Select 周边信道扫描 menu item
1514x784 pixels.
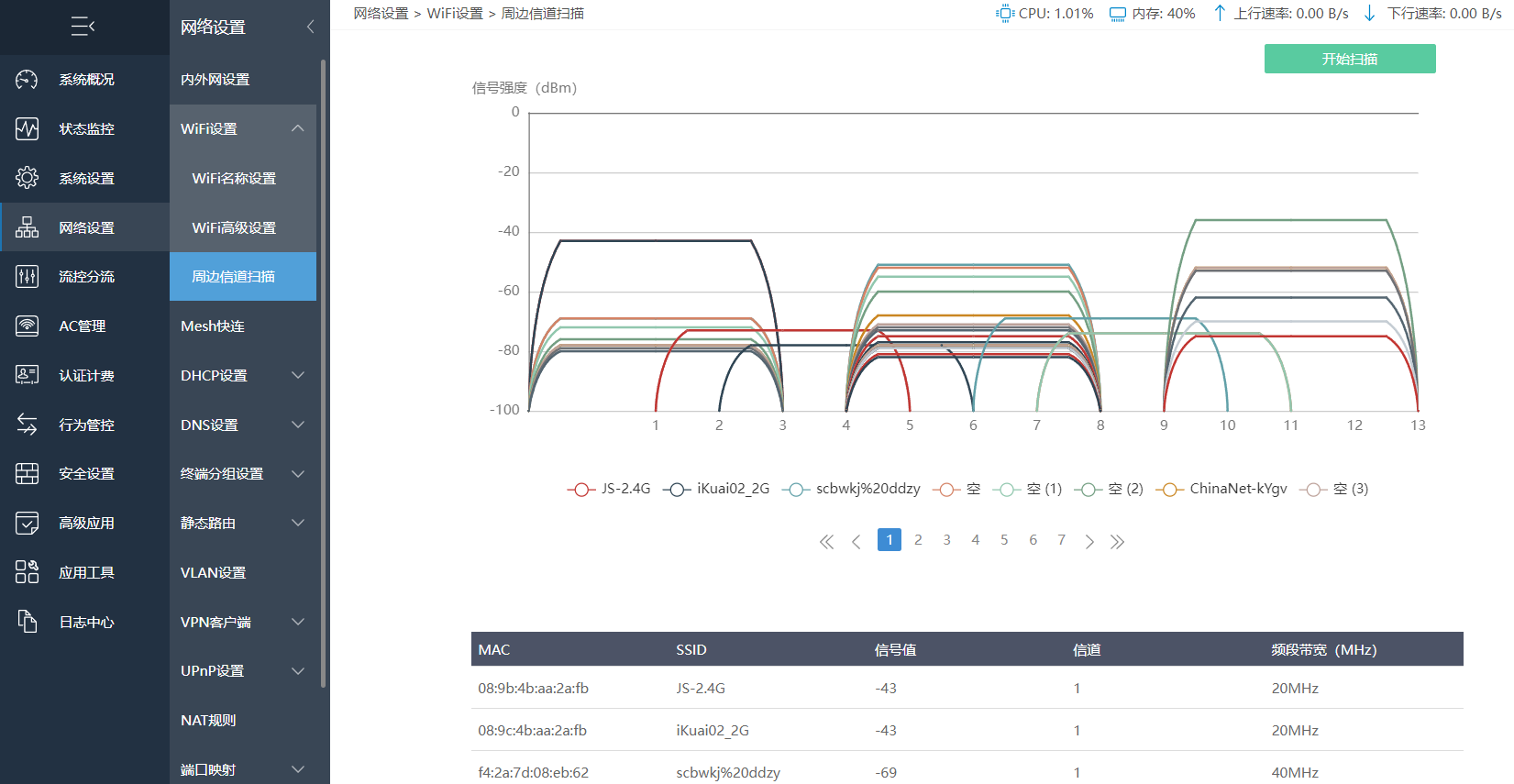[243, 276]
